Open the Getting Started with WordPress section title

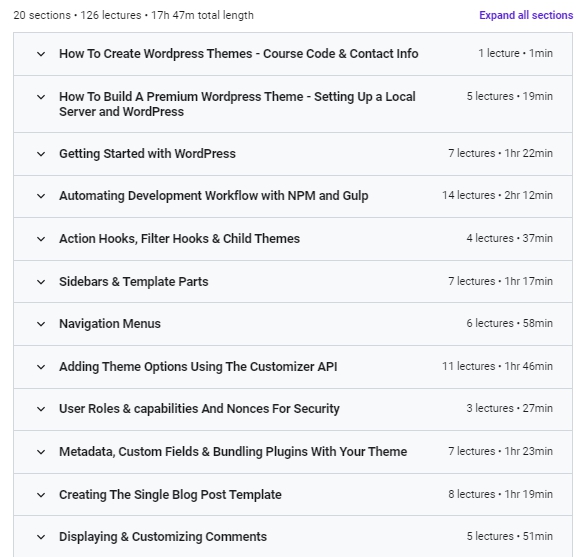tap(147, 154)
